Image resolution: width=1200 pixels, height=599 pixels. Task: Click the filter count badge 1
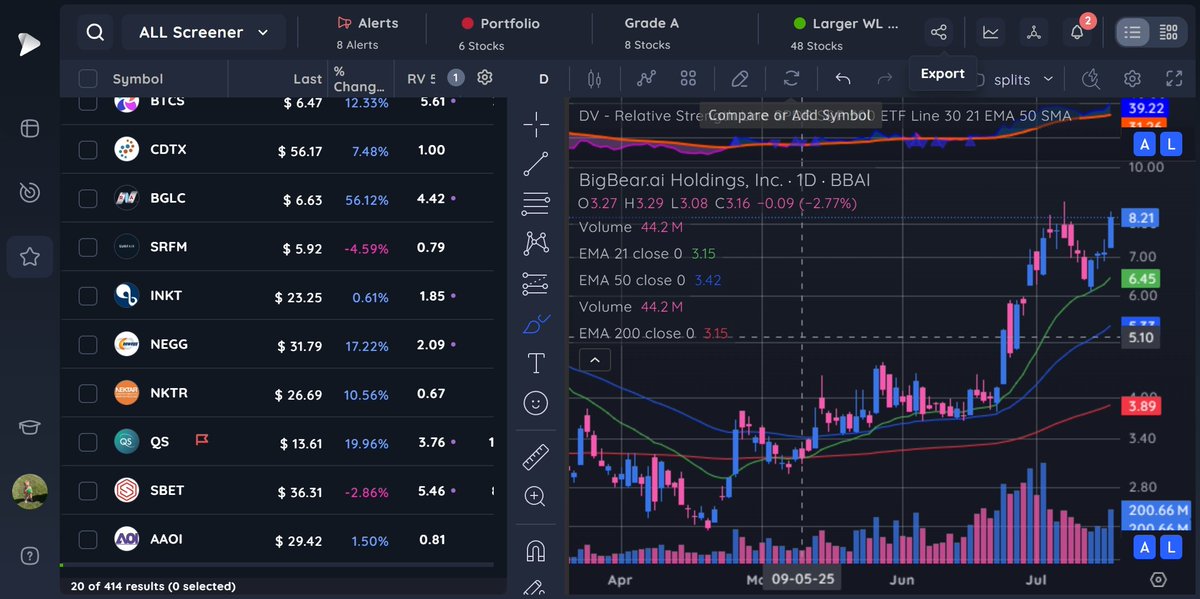(455, 78)
